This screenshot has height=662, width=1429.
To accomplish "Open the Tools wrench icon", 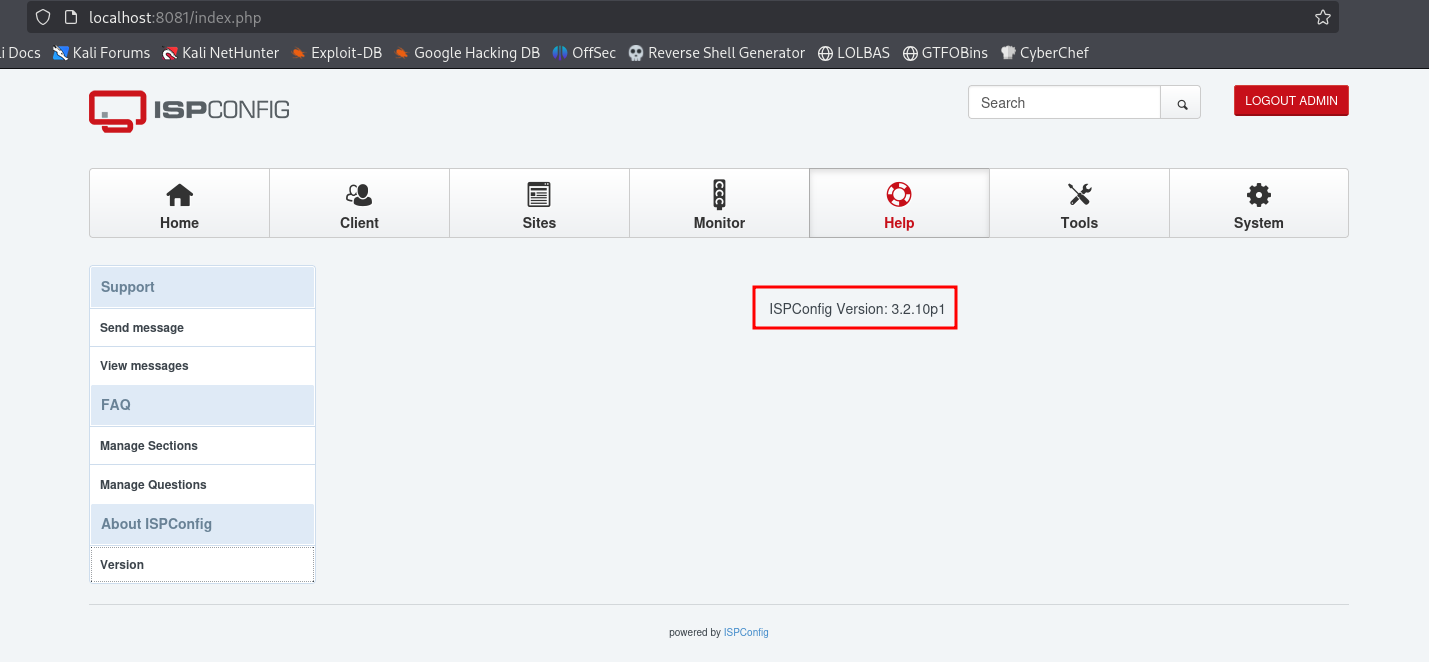I will [x=1079, y=194].
